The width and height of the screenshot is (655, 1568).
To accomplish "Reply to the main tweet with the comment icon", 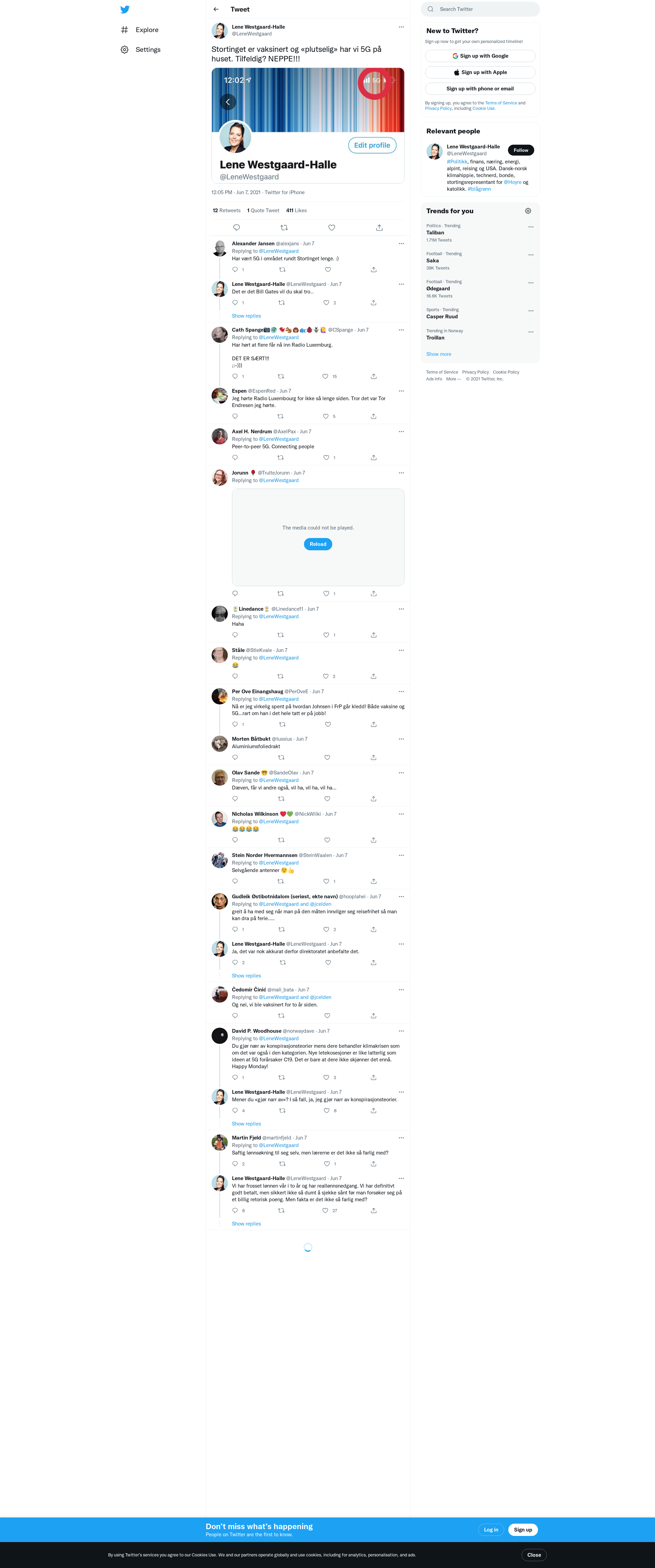I will click(237, 228).
